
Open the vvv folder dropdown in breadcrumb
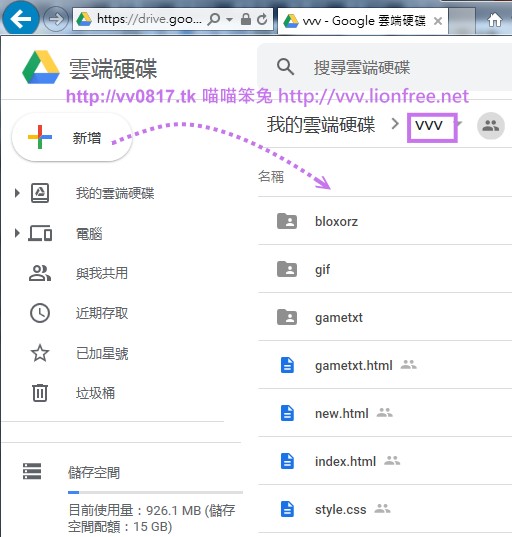[x=459, y=124]
